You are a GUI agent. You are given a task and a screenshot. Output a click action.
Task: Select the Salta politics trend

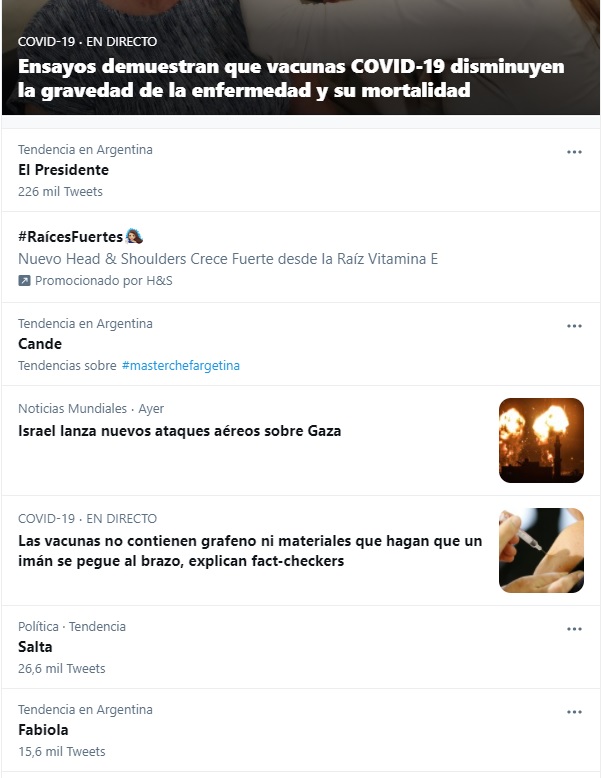(301, 647)
